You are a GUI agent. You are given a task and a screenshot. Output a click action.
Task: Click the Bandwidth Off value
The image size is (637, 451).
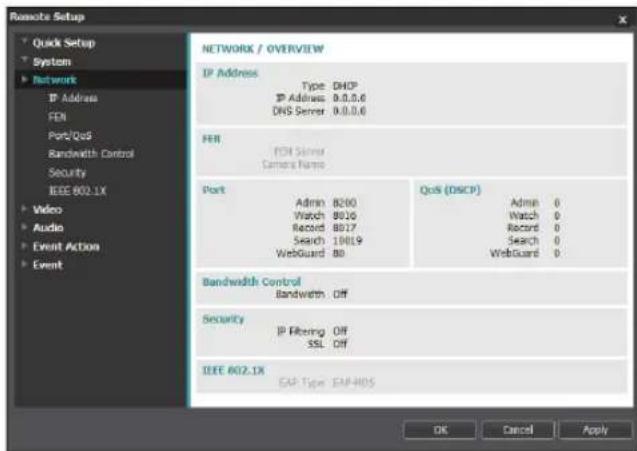point(340,294)
